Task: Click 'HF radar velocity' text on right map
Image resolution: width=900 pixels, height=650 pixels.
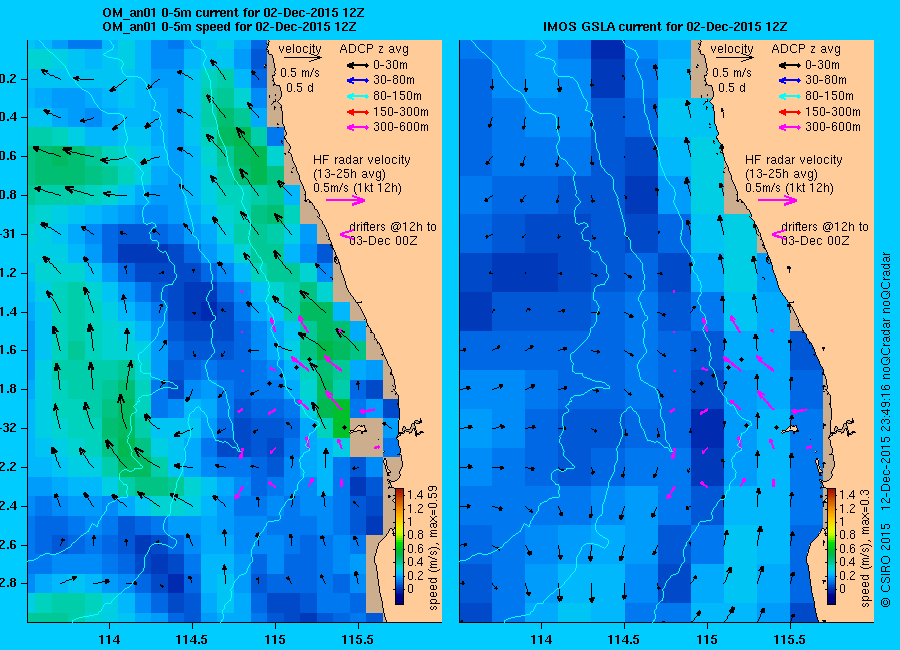Action: [794, 160]
